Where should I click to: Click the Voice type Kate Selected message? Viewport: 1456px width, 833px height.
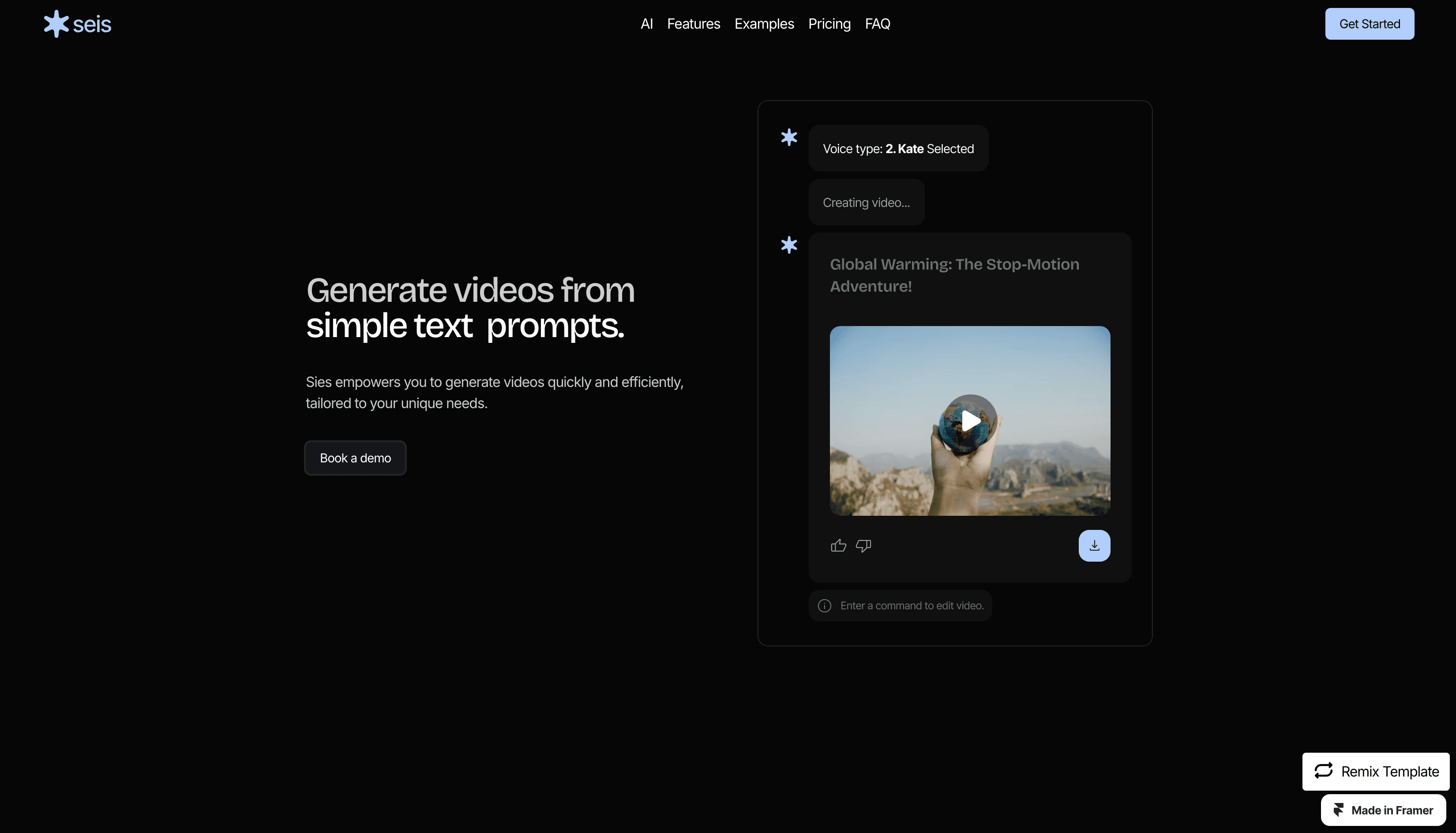tap(897, 149)
